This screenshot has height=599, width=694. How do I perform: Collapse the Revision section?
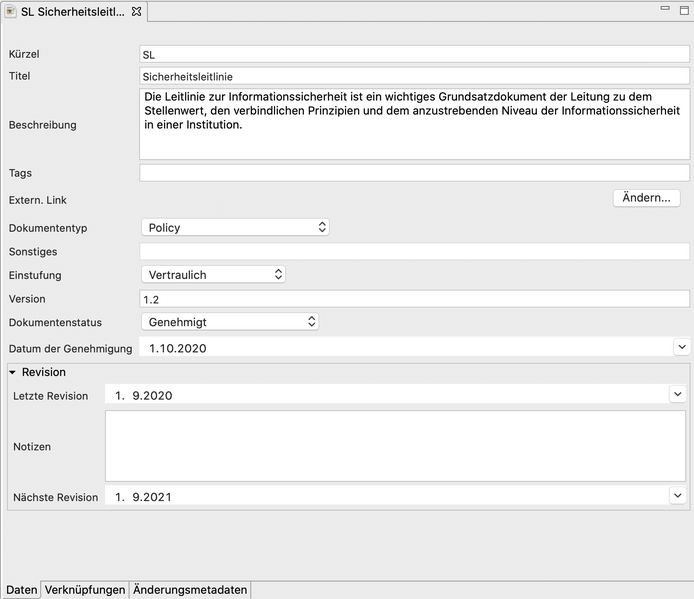tap(12, 372)
